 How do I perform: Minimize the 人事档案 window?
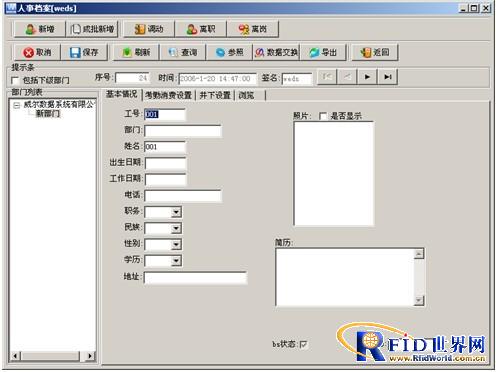(463, 8)
